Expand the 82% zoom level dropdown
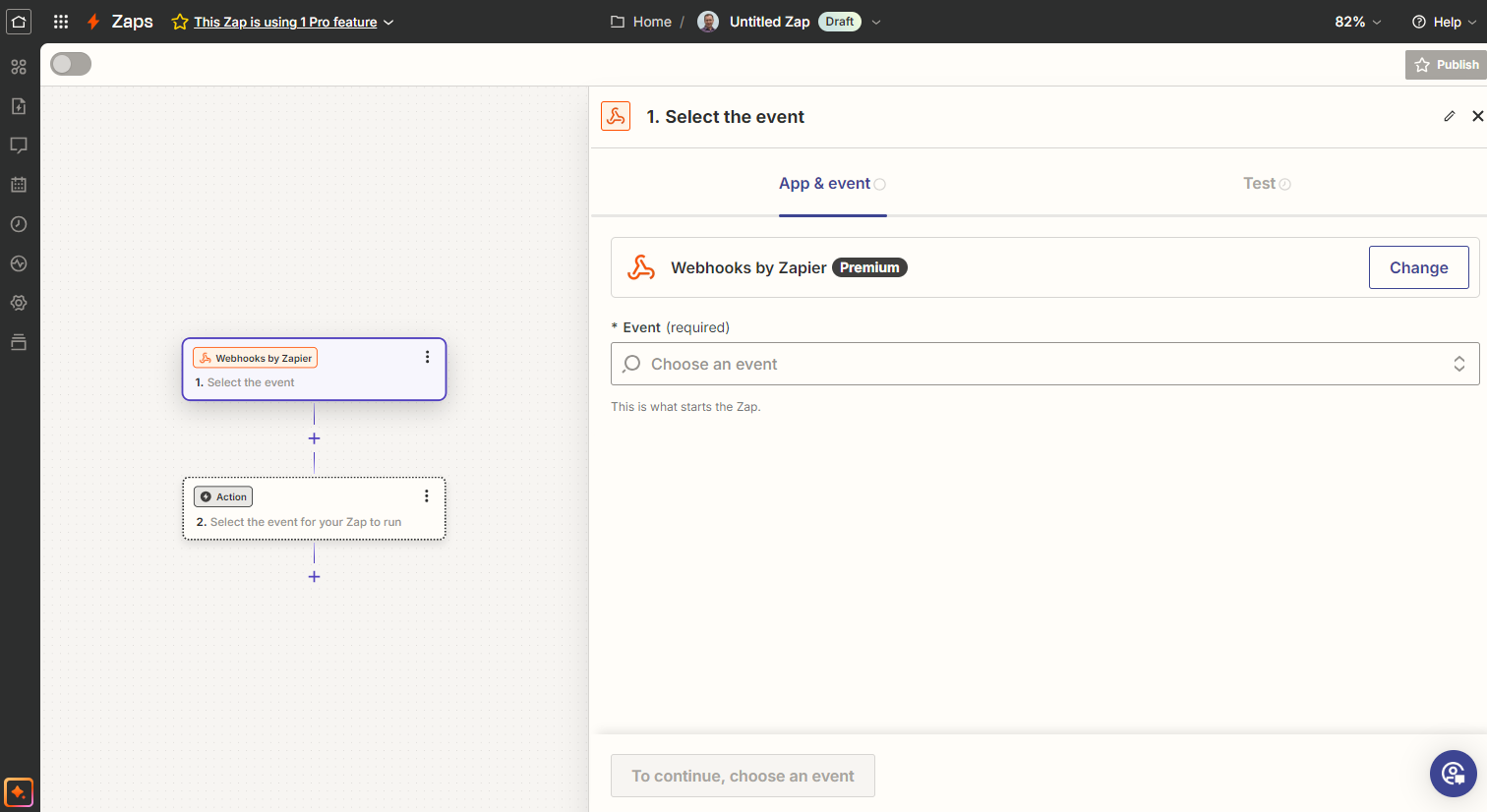 [x=1357, y=22]
